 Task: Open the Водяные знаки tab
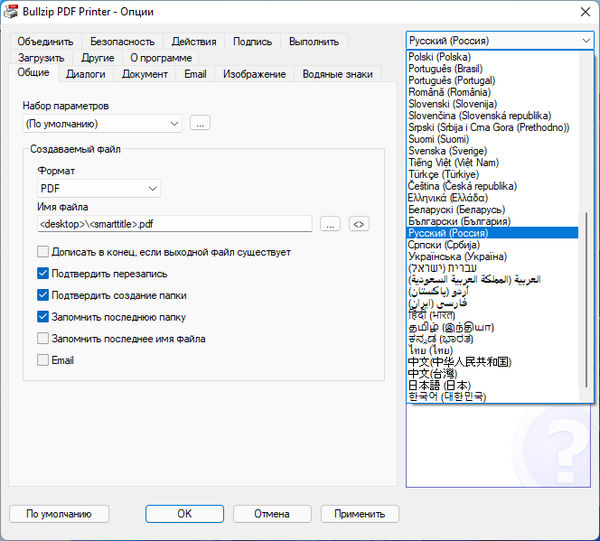click(338, 74)
